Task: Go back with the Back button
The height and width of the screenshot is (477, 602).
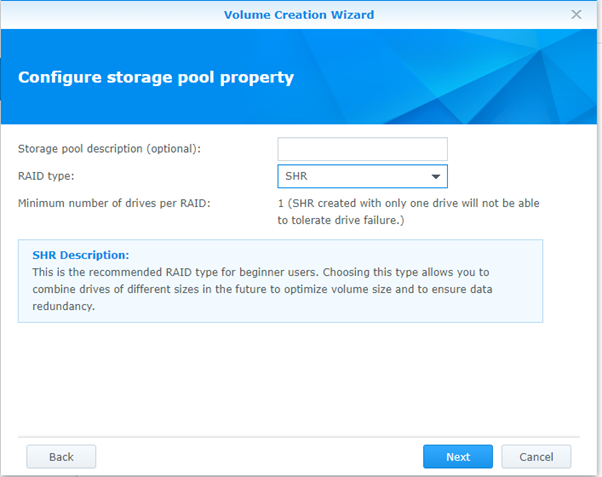Action: point(61,456)
